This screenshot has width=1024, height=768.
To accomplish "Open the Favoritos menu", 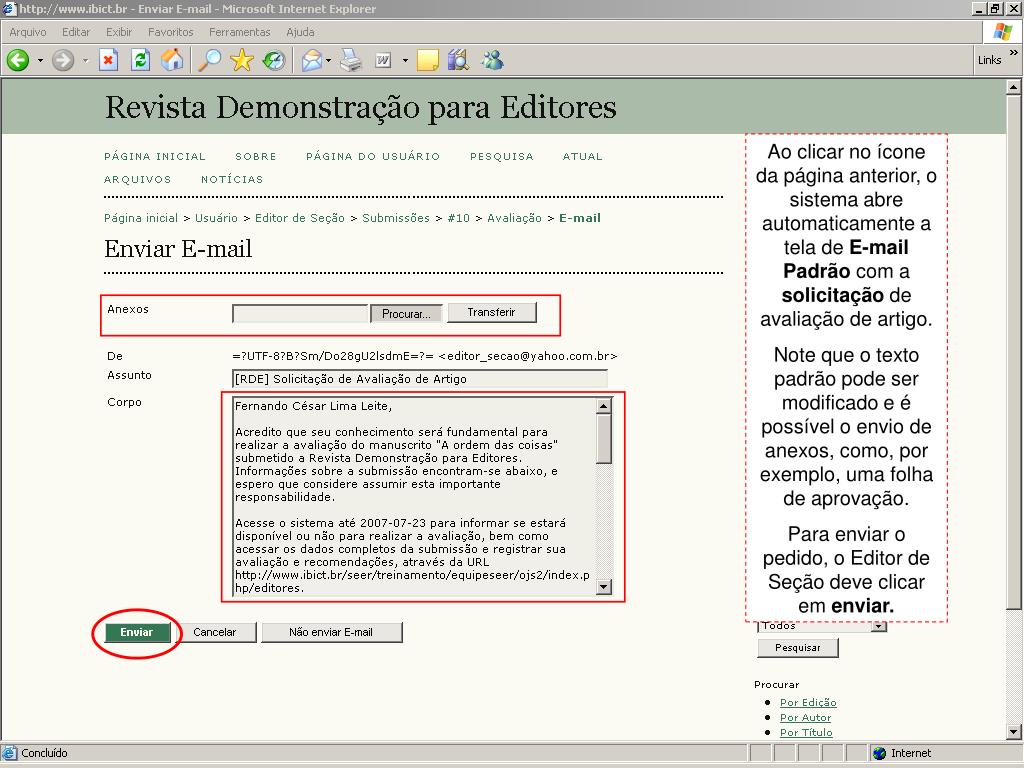I will (170, 32).
